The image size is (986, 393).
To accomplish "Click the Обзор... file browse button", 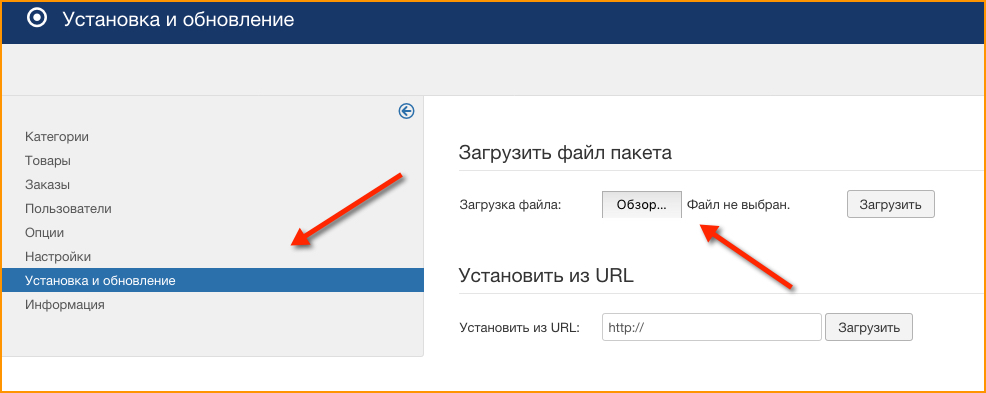I will 641,204.
